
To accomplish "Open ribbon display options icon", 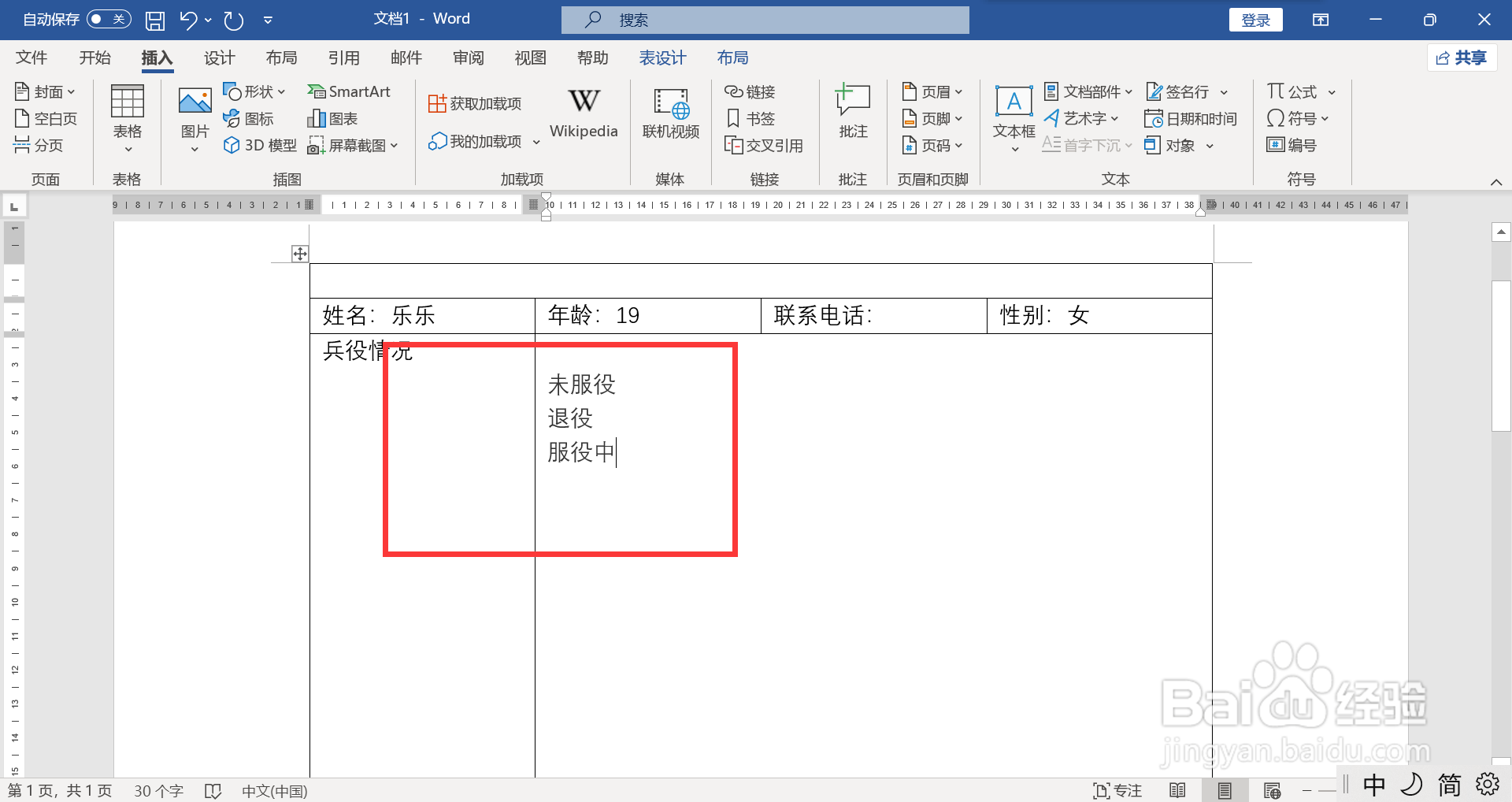I will tap(1321, 20).
